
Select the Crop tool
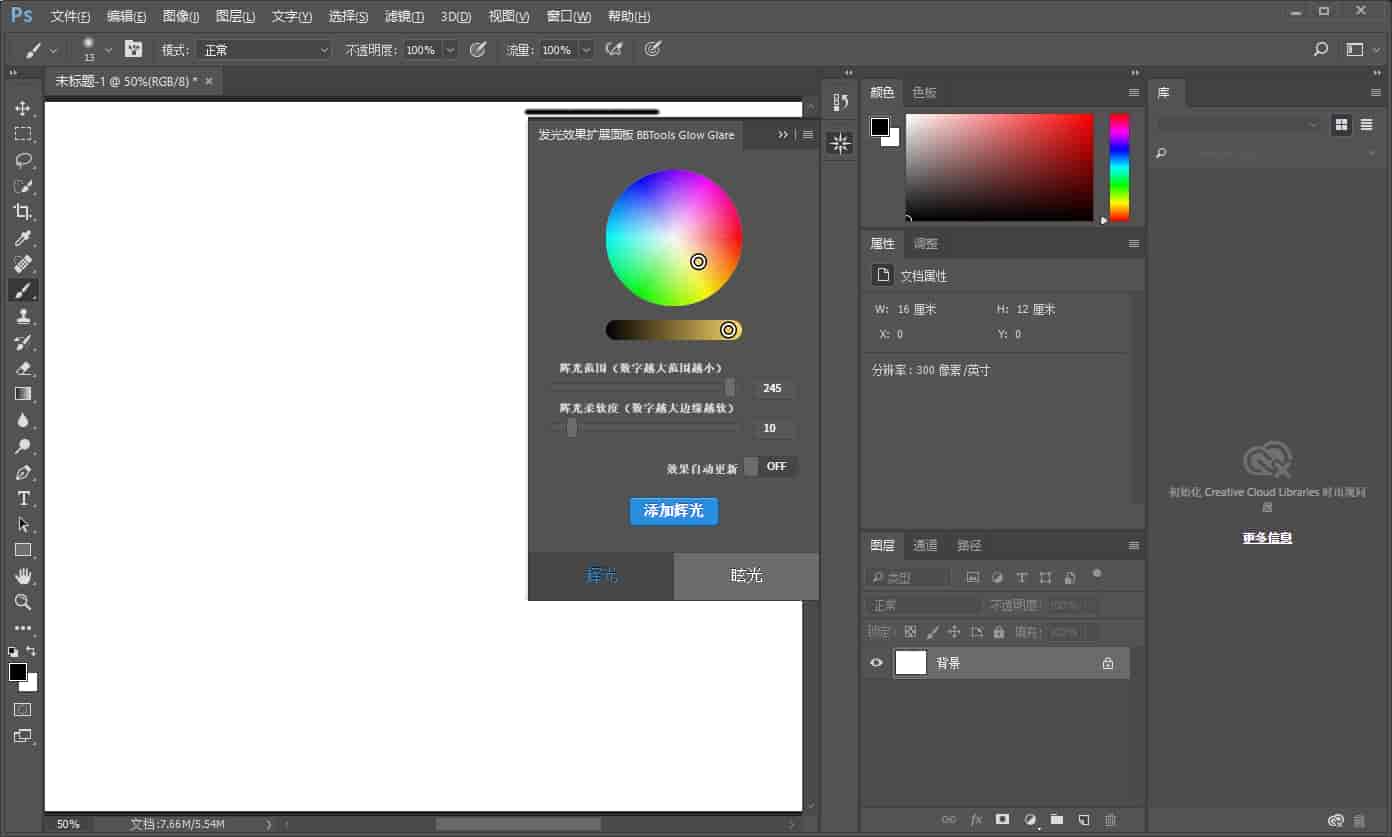23,212
